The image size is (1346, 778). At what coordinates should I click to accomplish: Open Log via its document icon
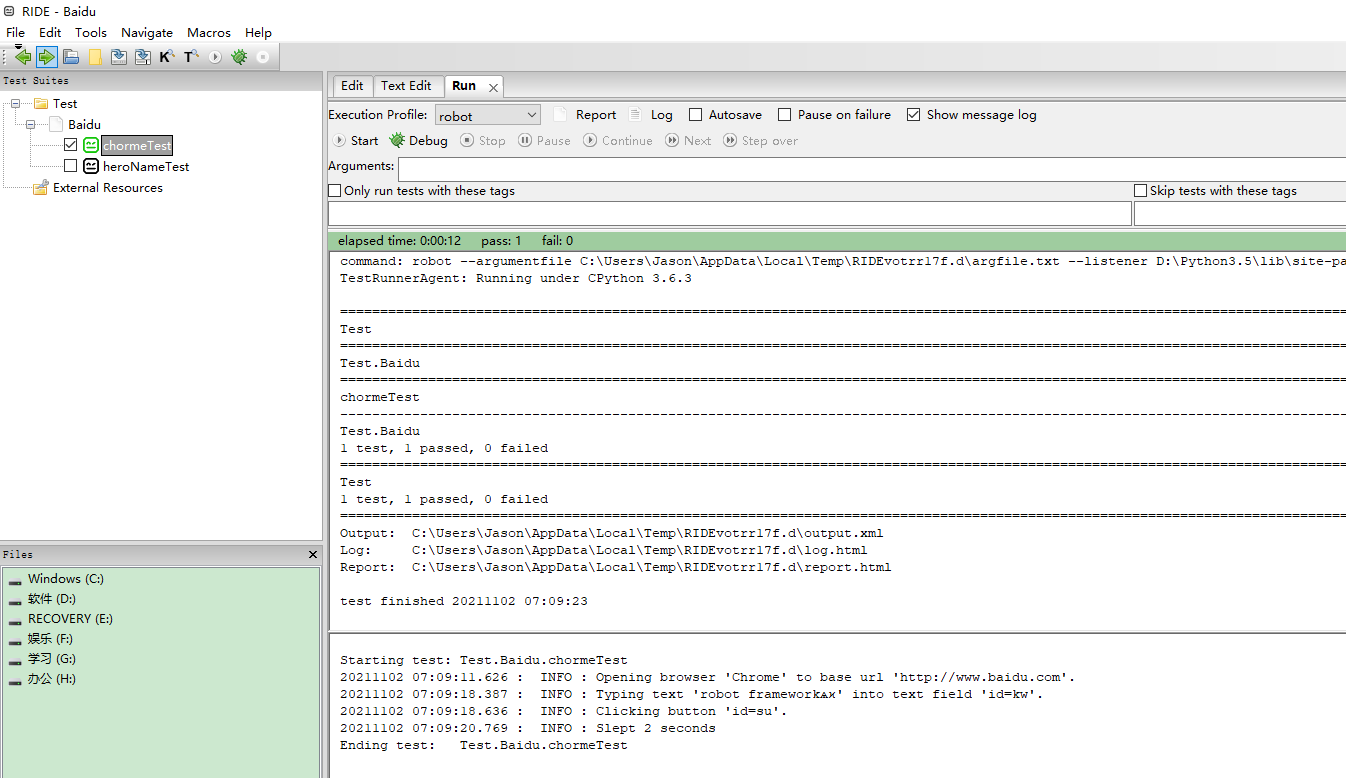tap(636, 114)
